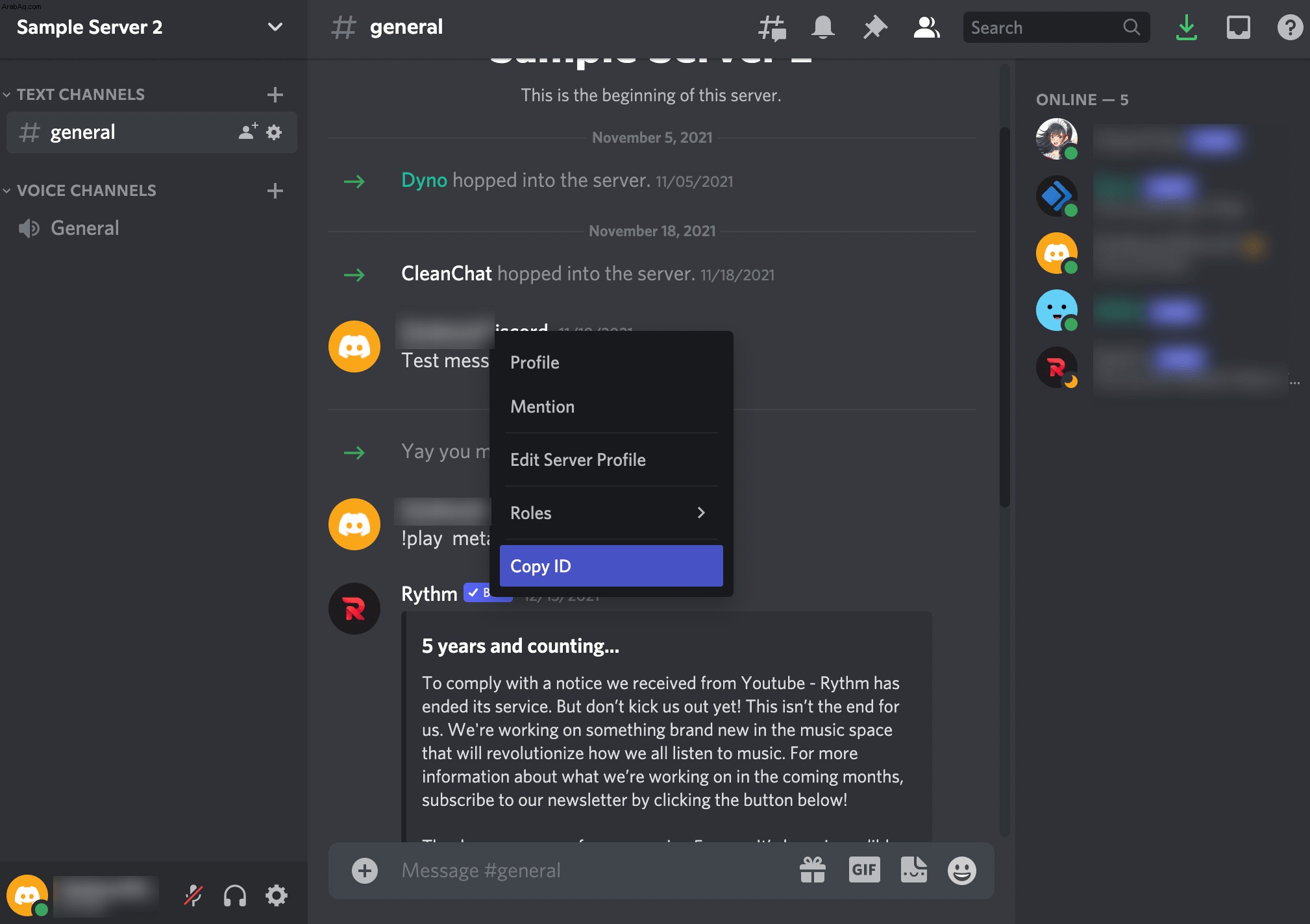This screenshot has width=1310, height=924.
Task: Open the gift Nitro icon
Action: pos(813,870)
